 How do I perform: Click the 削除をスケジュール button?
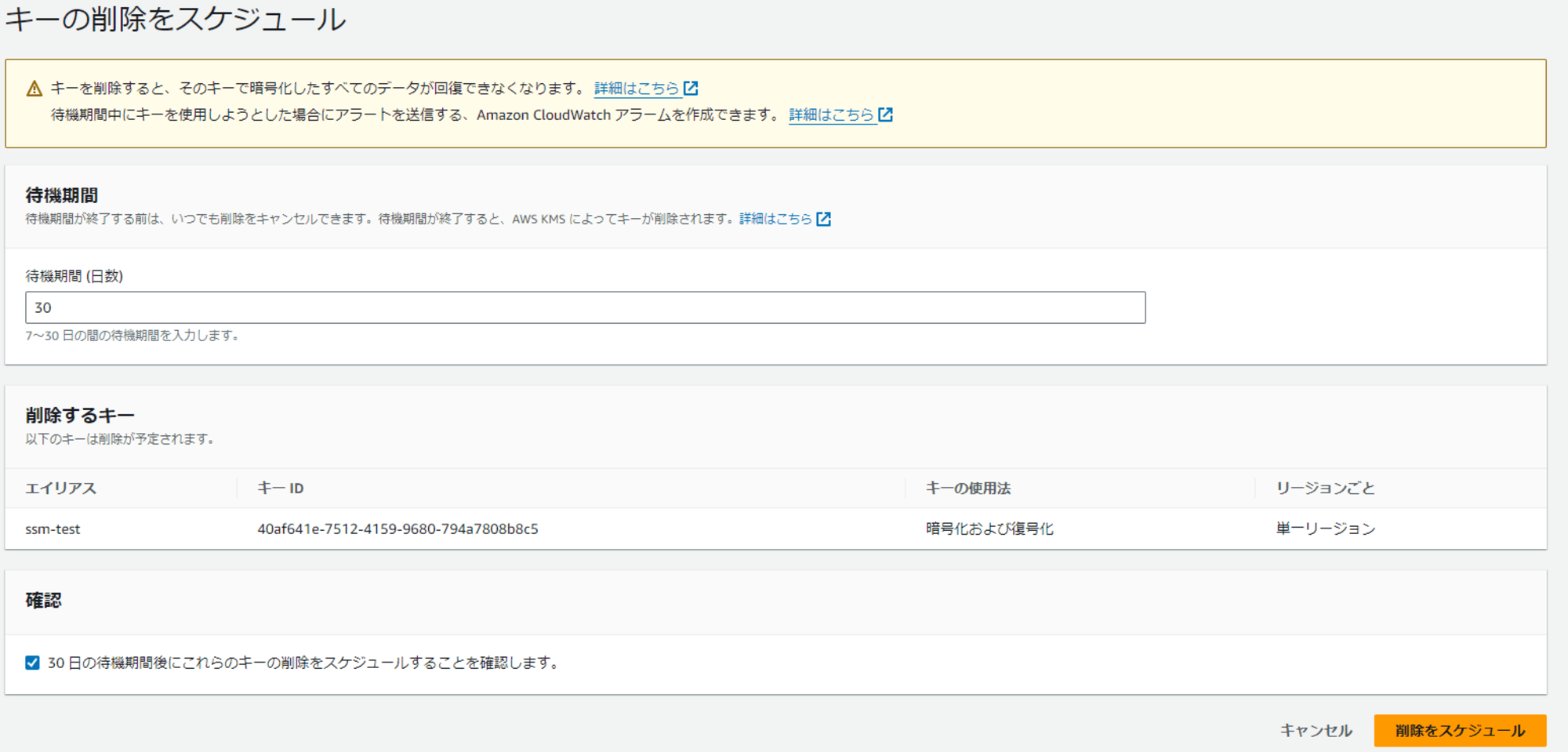point(1460,731)
